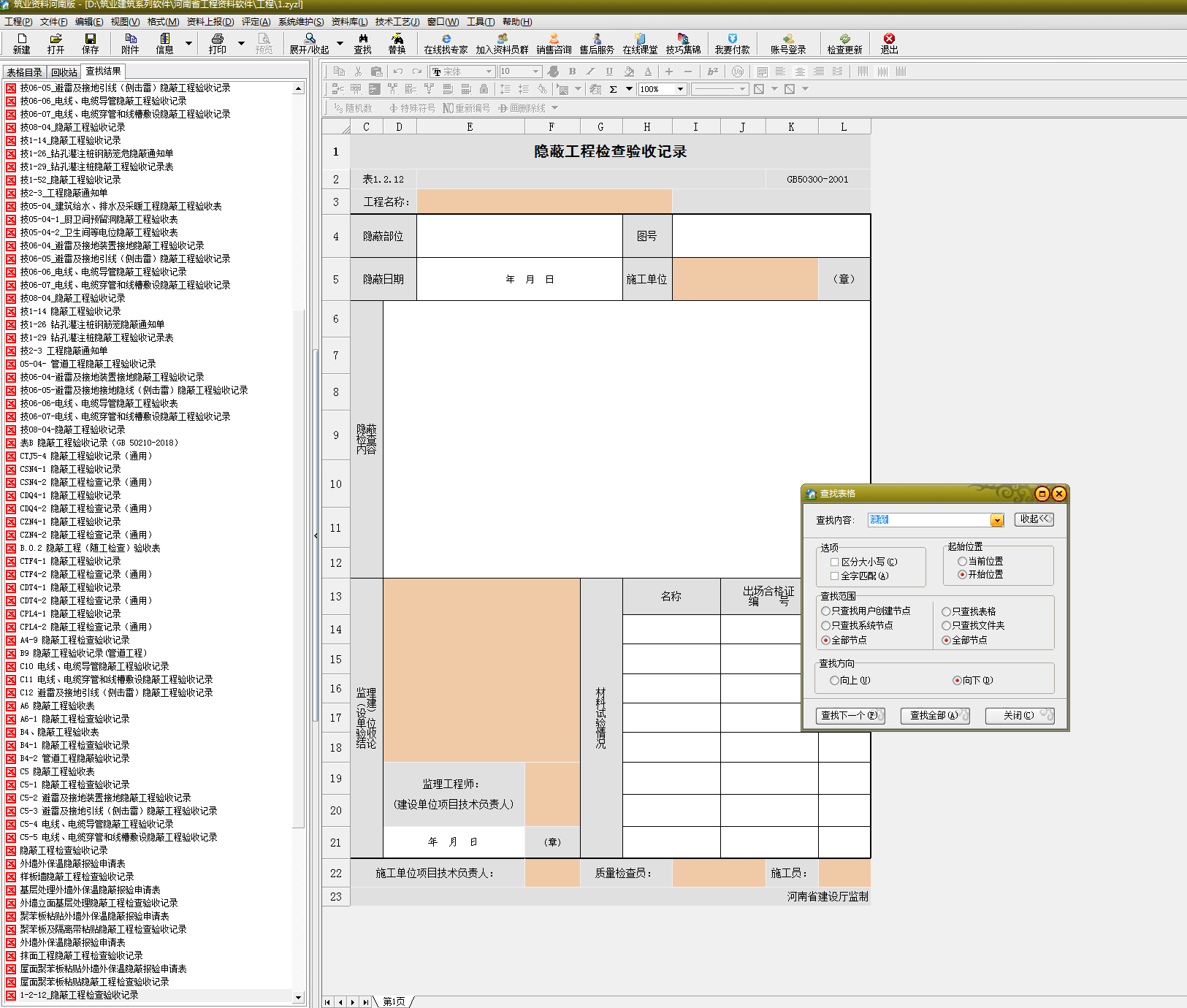Click the 收起<< button
Screen dimensions: 1187x1008
[1034, 519]
